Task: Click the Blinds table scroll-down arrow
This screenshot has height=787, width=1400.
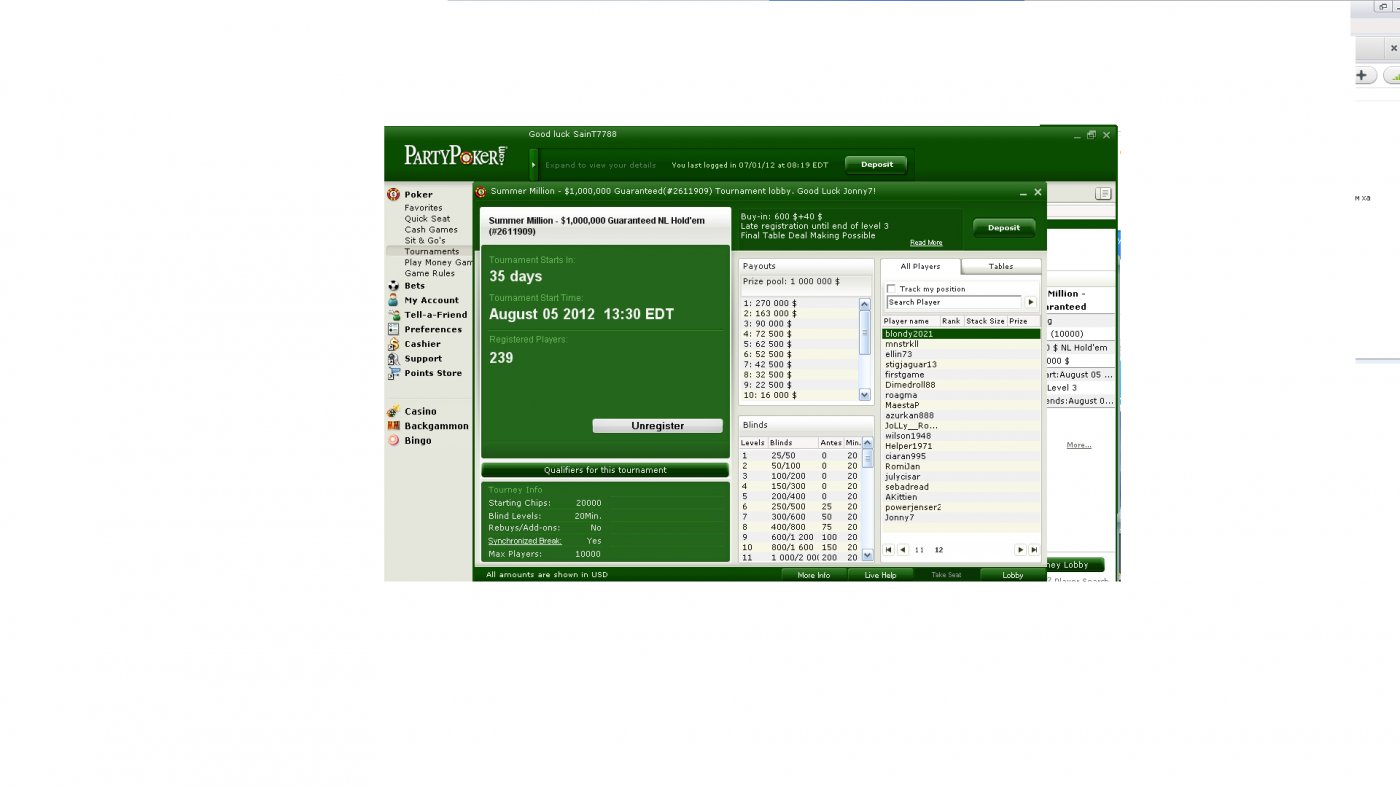Action: pos(867,555)
